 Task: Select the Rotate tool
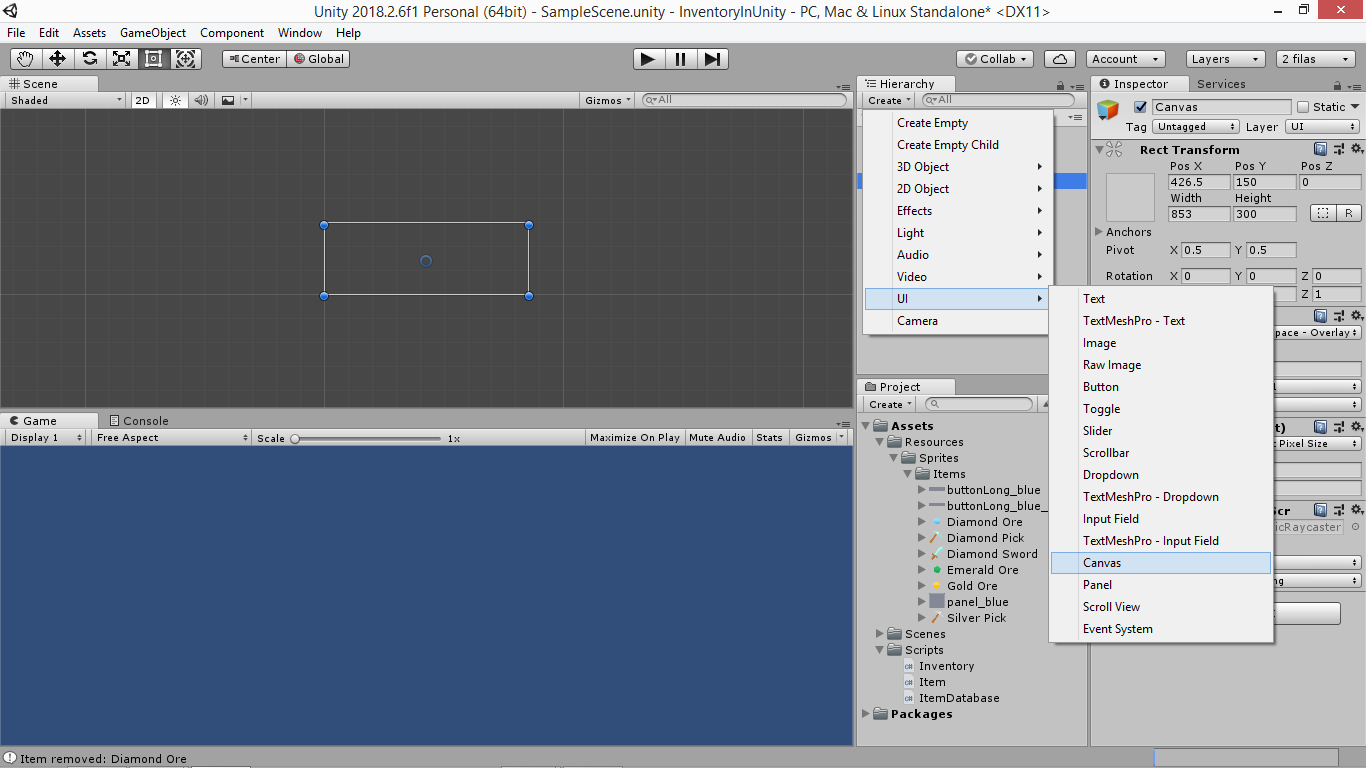point(90,59)
